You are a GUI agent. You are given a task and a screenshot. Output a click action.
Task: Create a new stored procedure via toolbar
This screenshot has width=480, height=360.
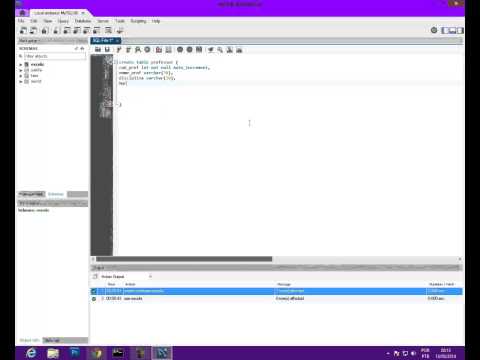pyautogui.click(x=87, y=31)
